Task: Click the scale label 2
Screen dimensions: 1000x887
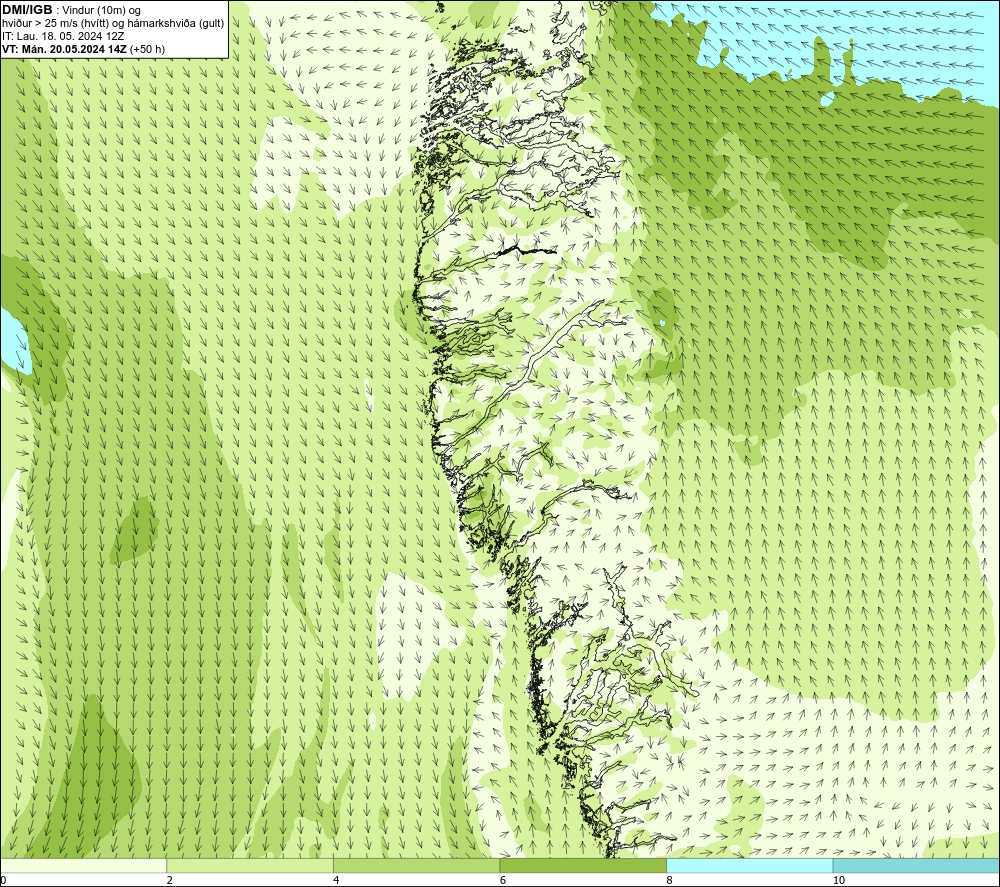Action: (170, 880)
